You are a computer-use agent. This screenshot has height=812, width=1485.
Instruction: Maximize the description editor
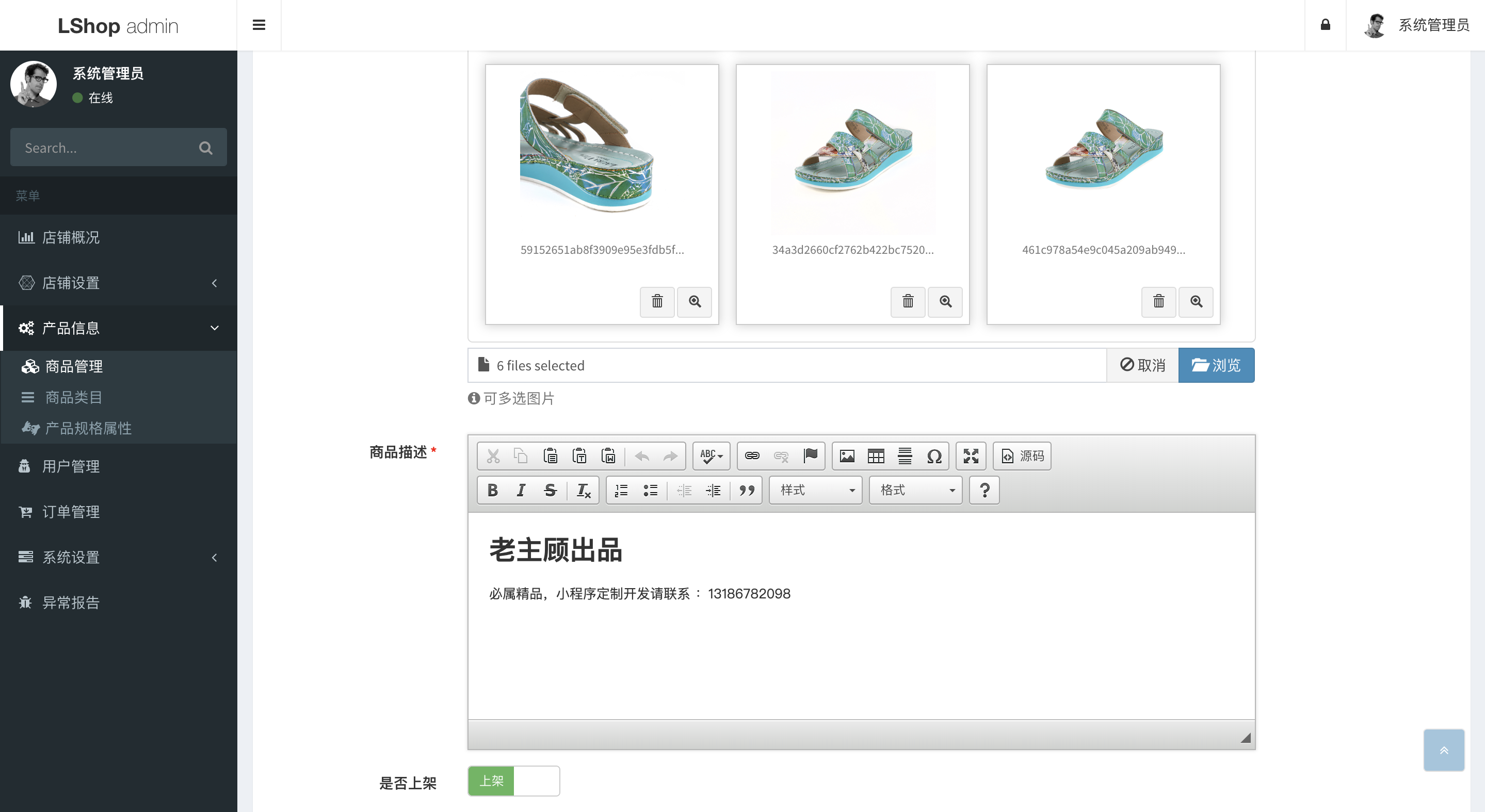[971, 457]
